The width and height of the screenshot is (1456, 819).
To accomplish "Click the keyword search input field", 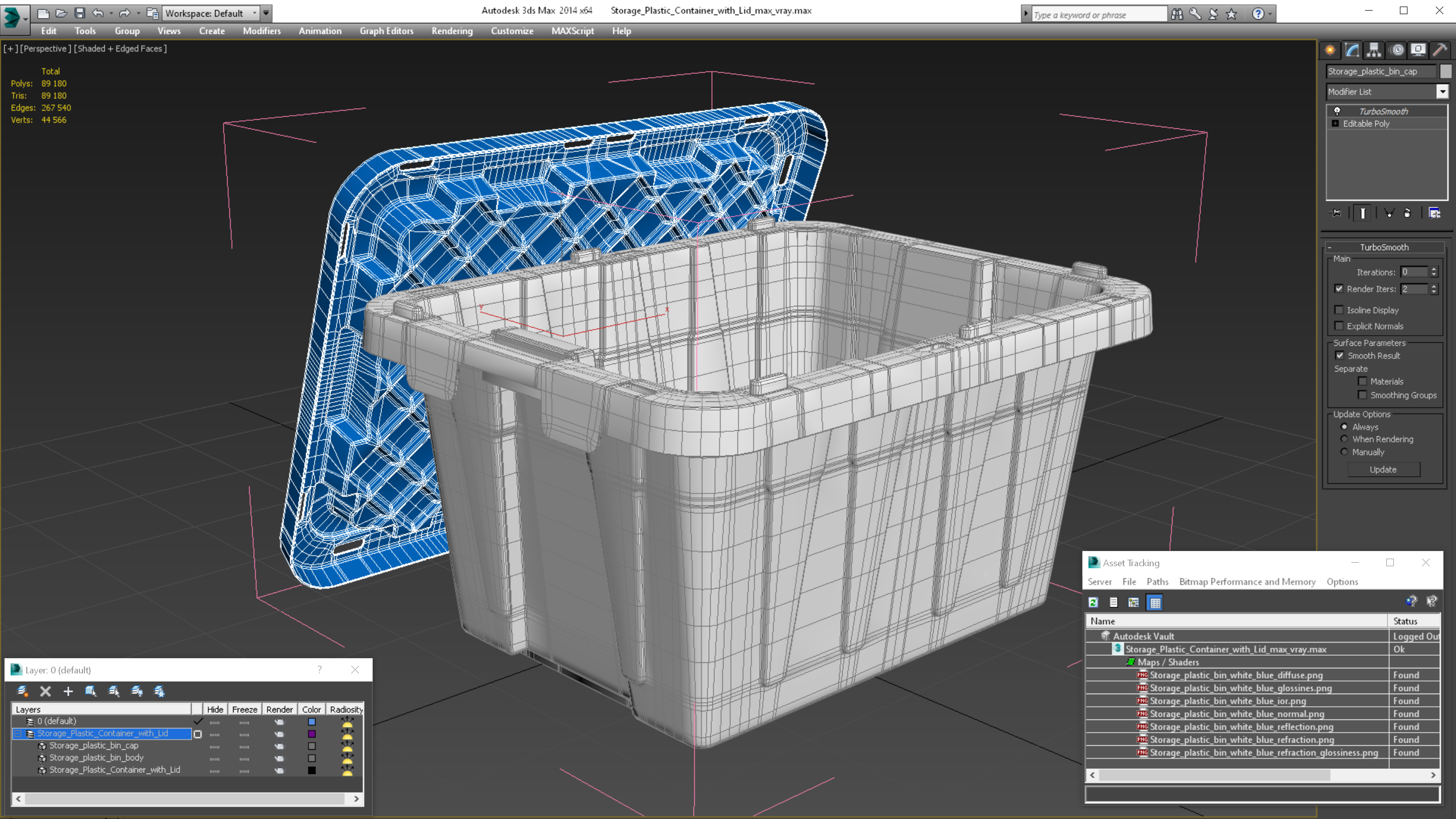I will tap(1098, 15).
